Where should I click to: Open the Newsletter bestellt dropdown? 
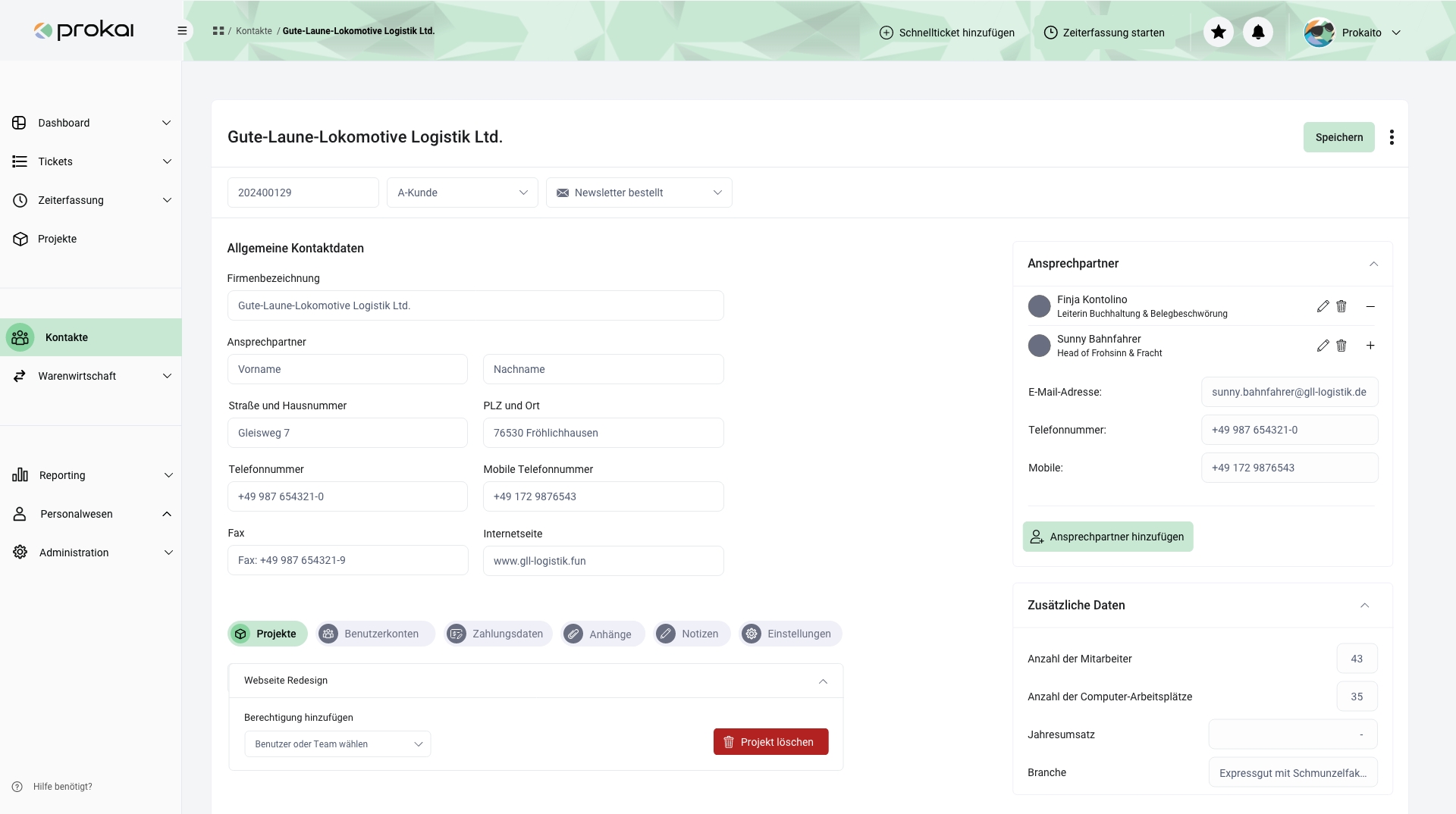639,193
